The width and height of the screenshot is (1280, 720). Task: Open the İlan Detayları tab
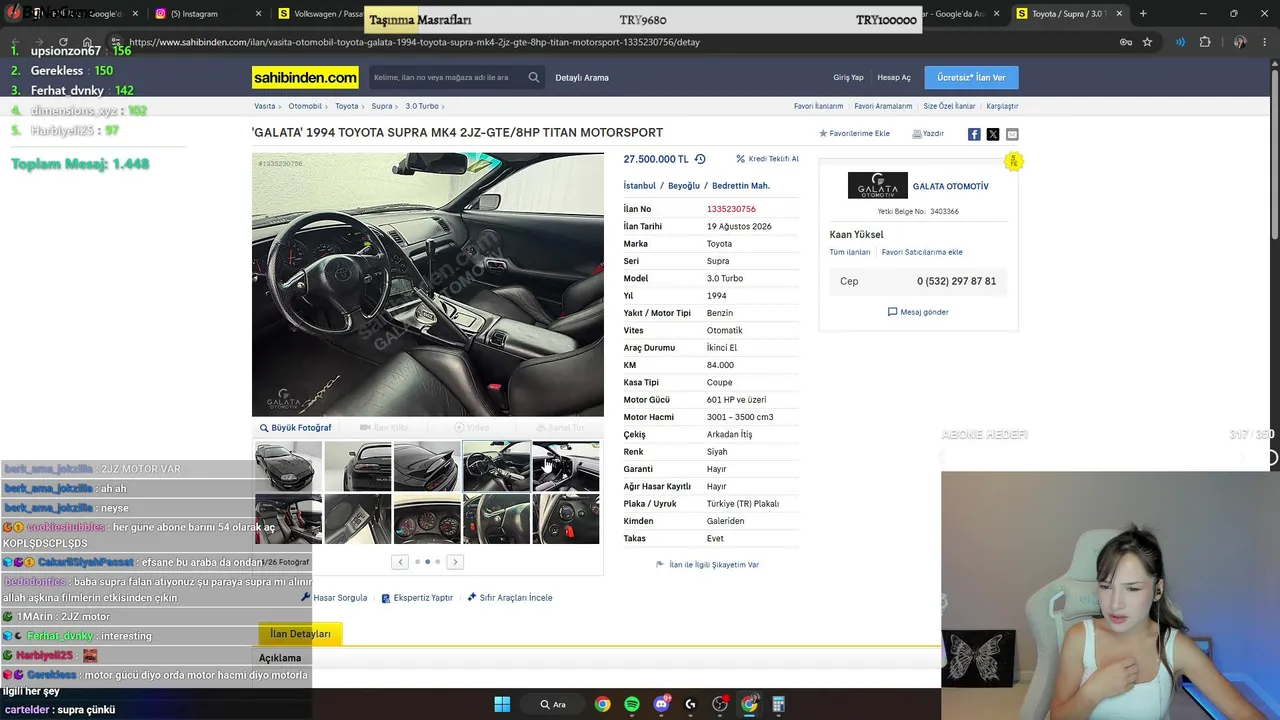300,634
